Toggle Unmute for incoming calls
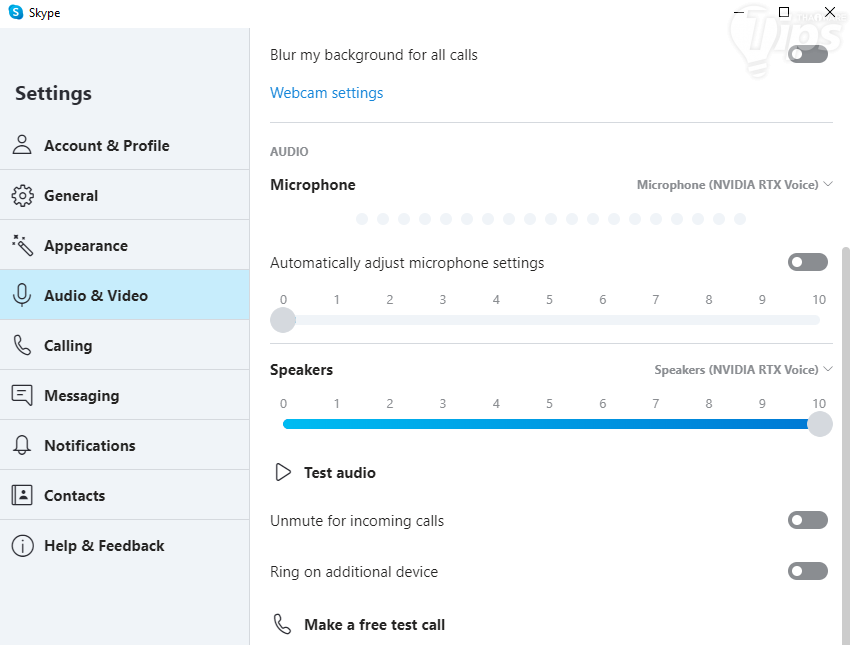Image resolution: width=853 pixels, height=645 pixels. [x=807, y=520]
